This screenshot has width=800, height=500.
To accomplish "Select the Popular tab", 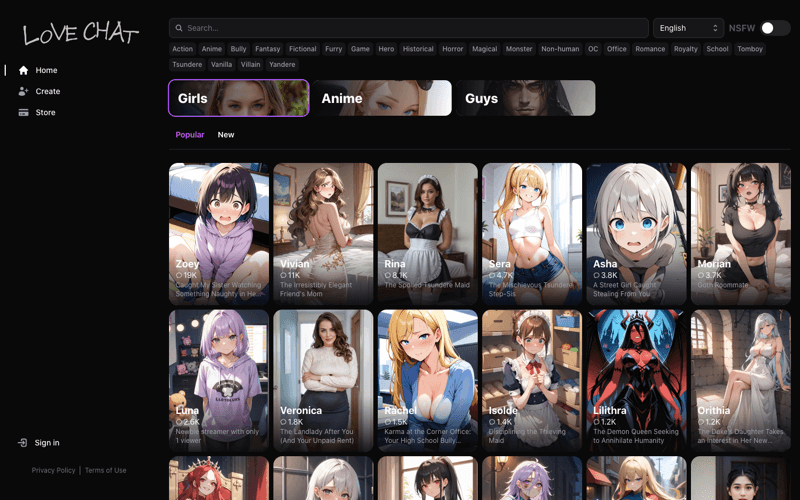I will [x=190, y=135].
